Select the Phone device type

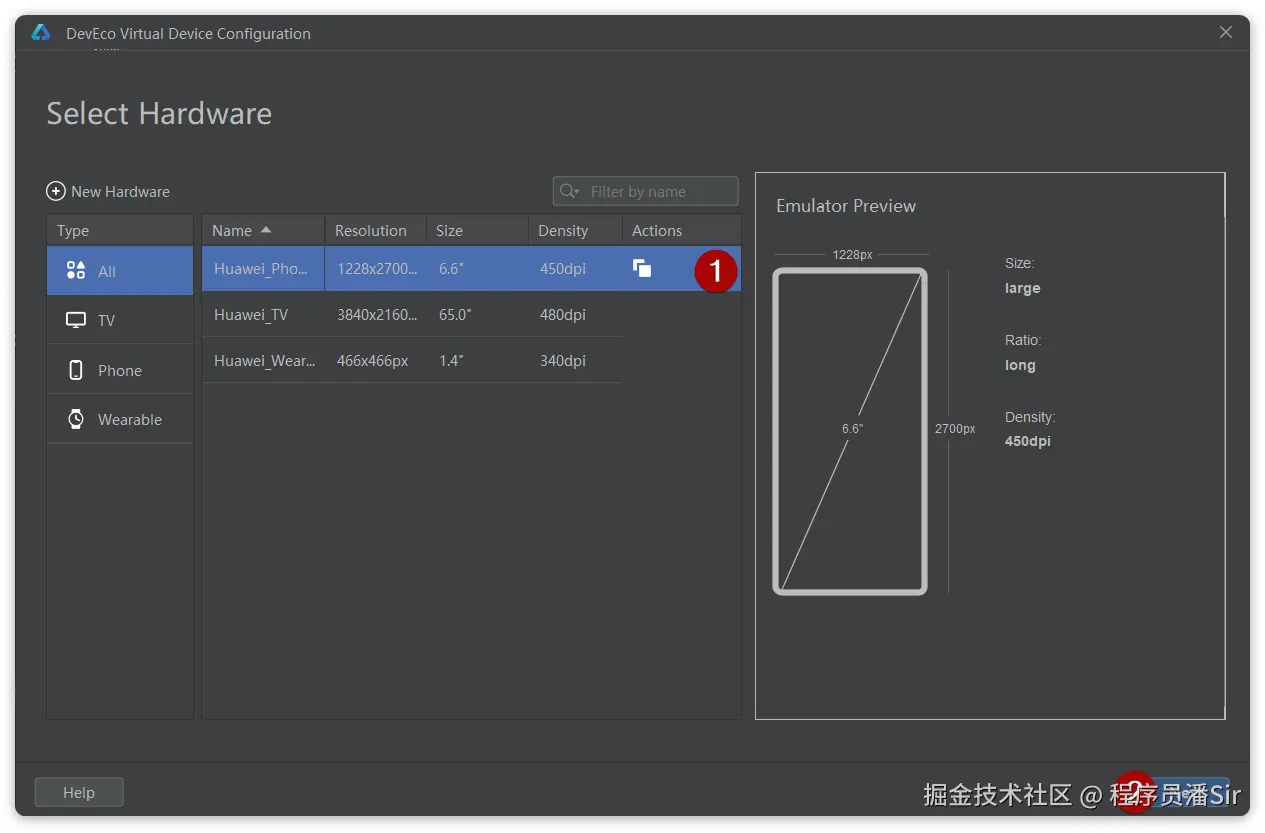[x=120, y=370]
